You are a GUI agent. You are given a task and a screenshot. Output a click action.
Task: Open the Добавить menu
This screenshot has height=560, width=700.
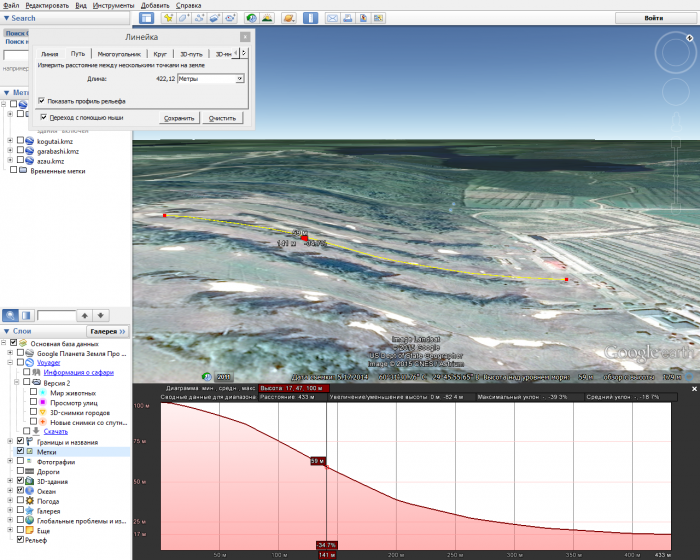pyautogui.click(x=155, y=5)
